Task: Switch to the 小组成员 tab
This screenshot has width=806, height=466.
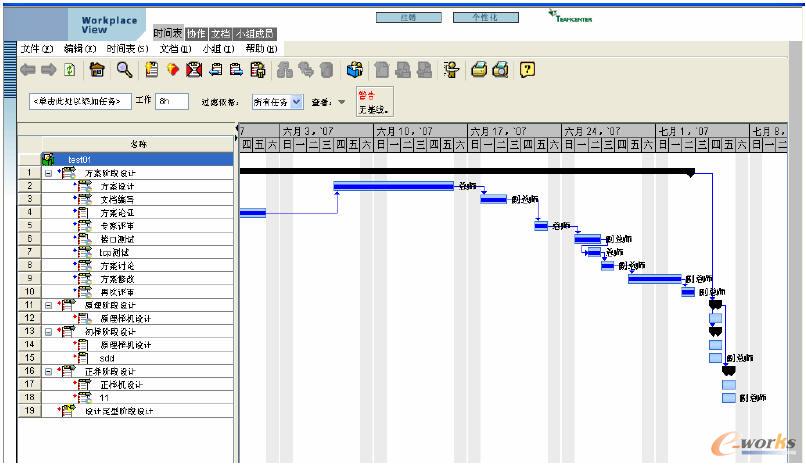Action: (254, 34)
